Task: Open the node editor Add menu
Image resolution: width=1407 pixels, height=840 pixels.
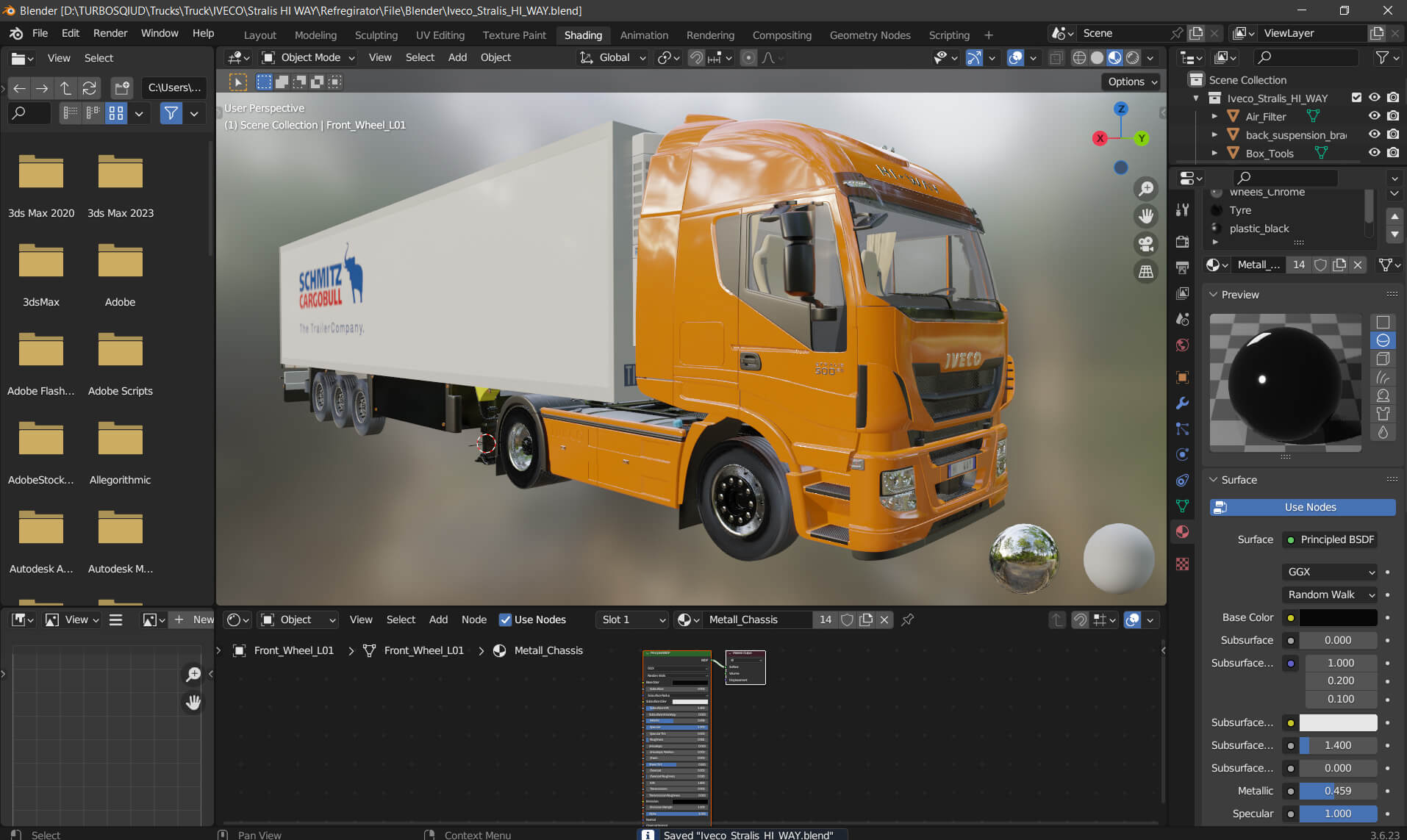Action: [x=438, y=620]
